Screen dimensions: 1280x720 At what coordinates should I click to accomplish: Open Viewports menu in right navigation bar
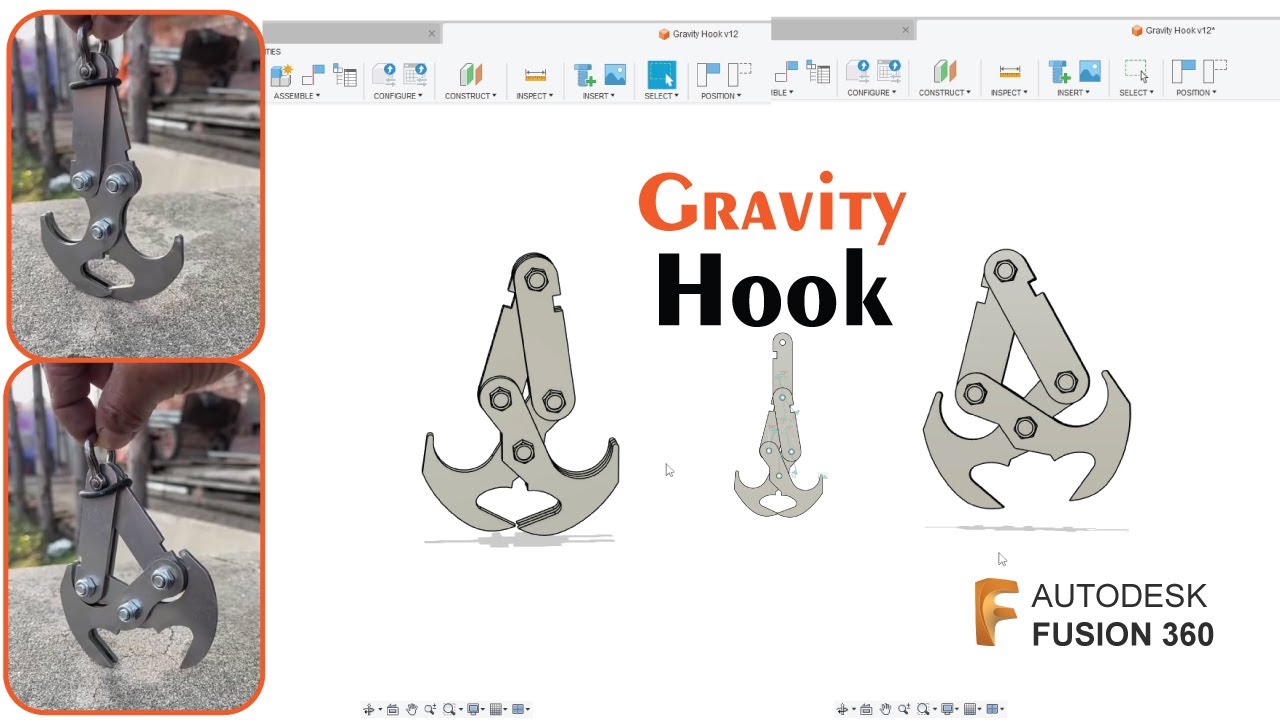[992, 709]
